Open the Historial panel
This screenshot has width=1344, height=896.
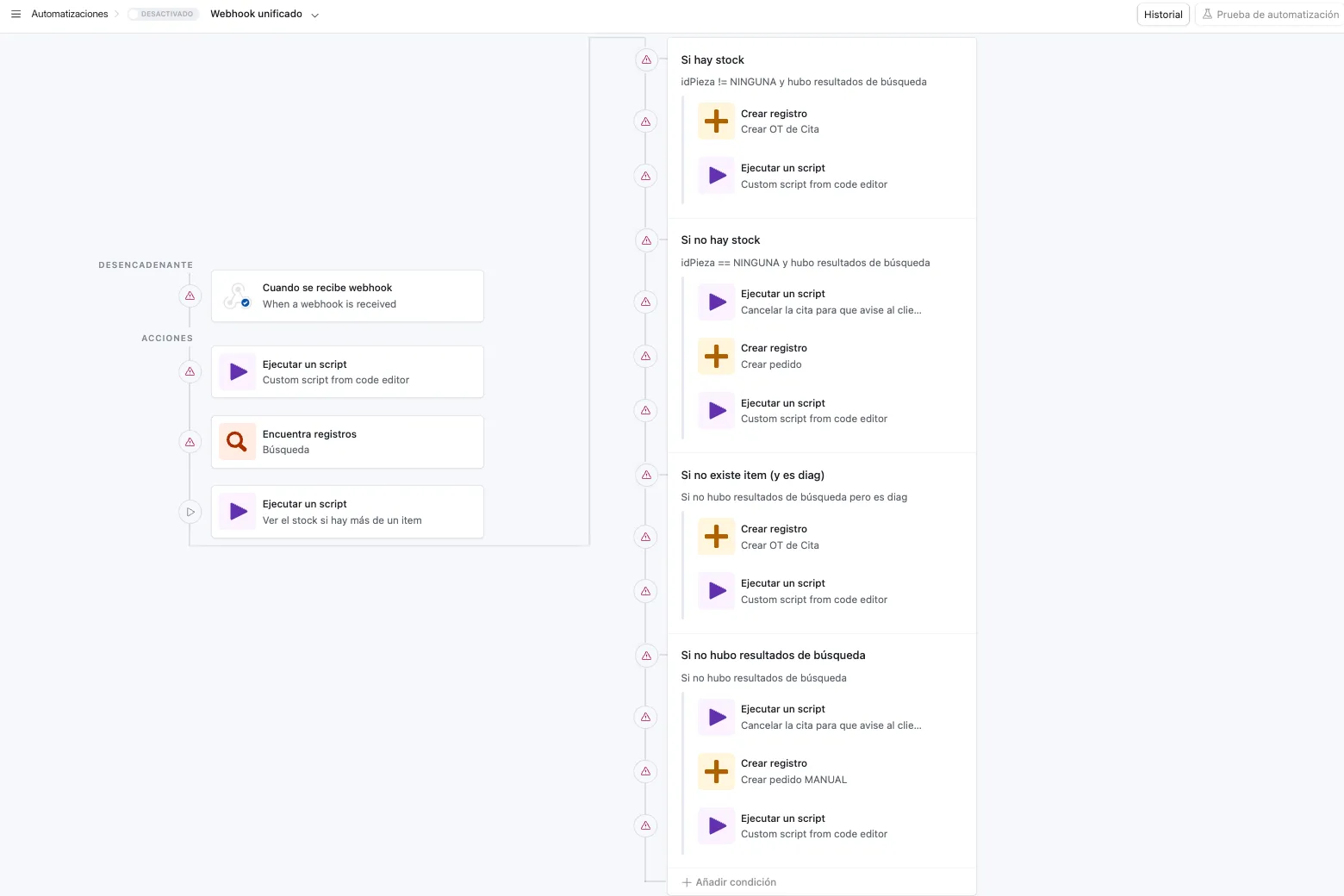pyautogui.click(x=1162, y=14)
